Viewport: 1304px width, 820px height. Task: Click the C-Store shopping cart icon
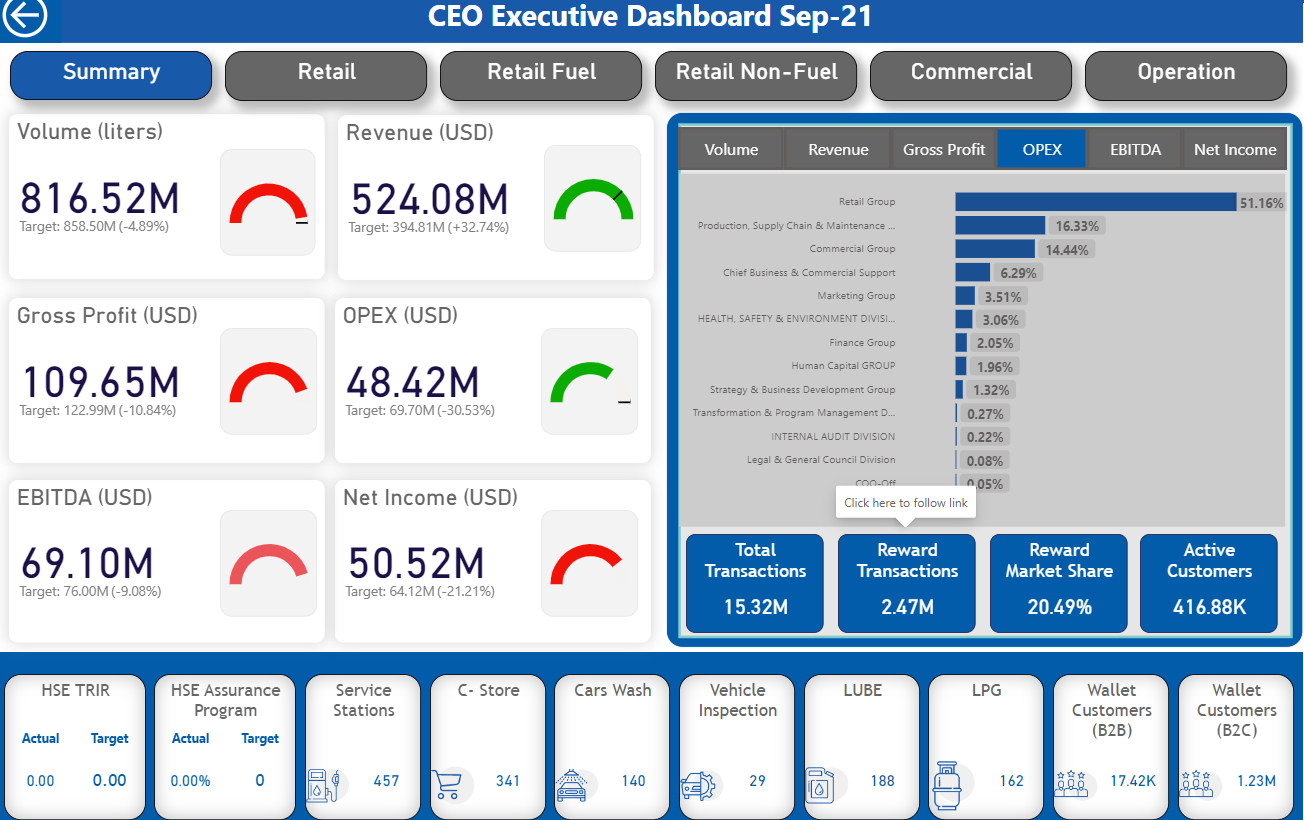point(449,782)
